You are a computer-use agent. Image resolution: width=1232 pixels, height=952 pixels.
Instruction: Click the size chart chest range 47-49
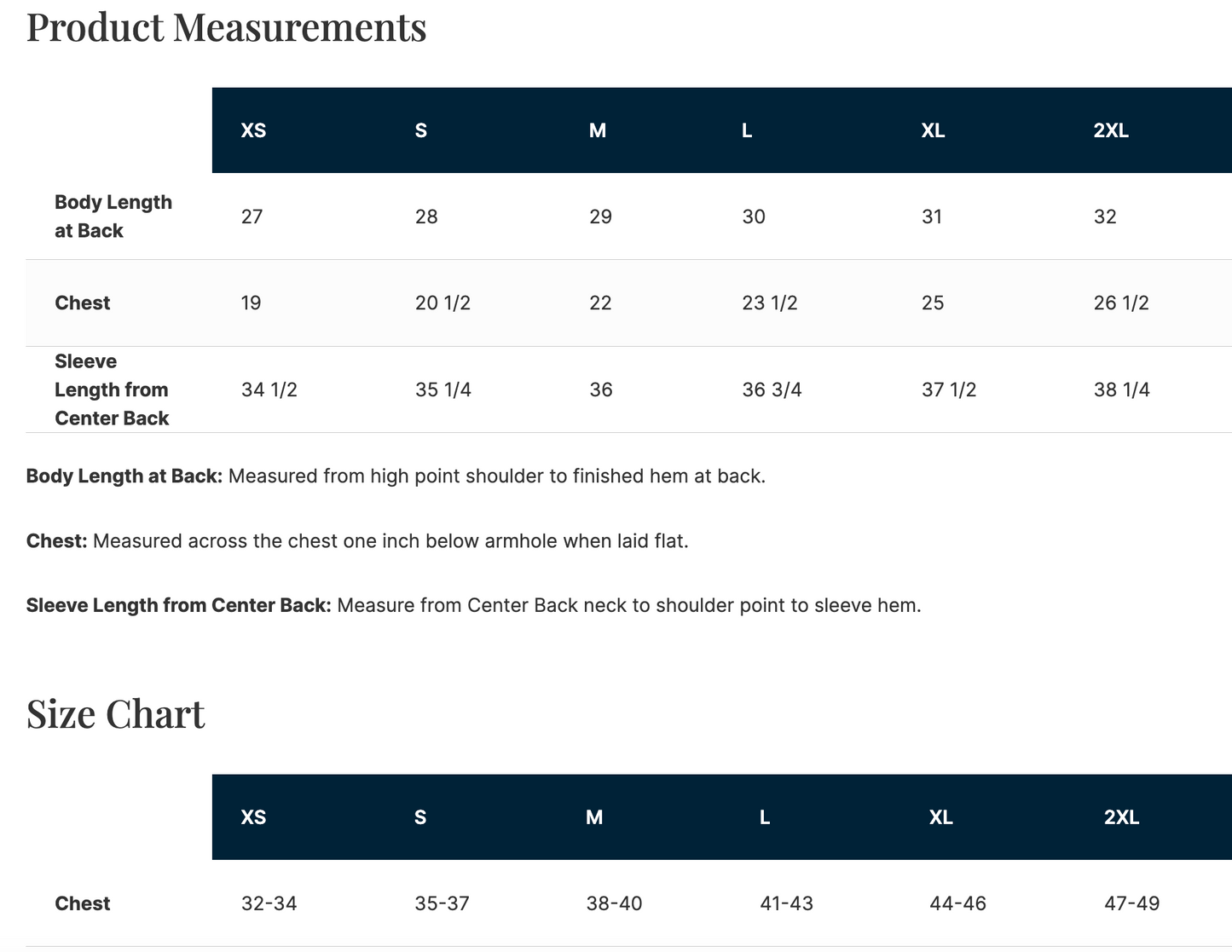point(1131,903)
